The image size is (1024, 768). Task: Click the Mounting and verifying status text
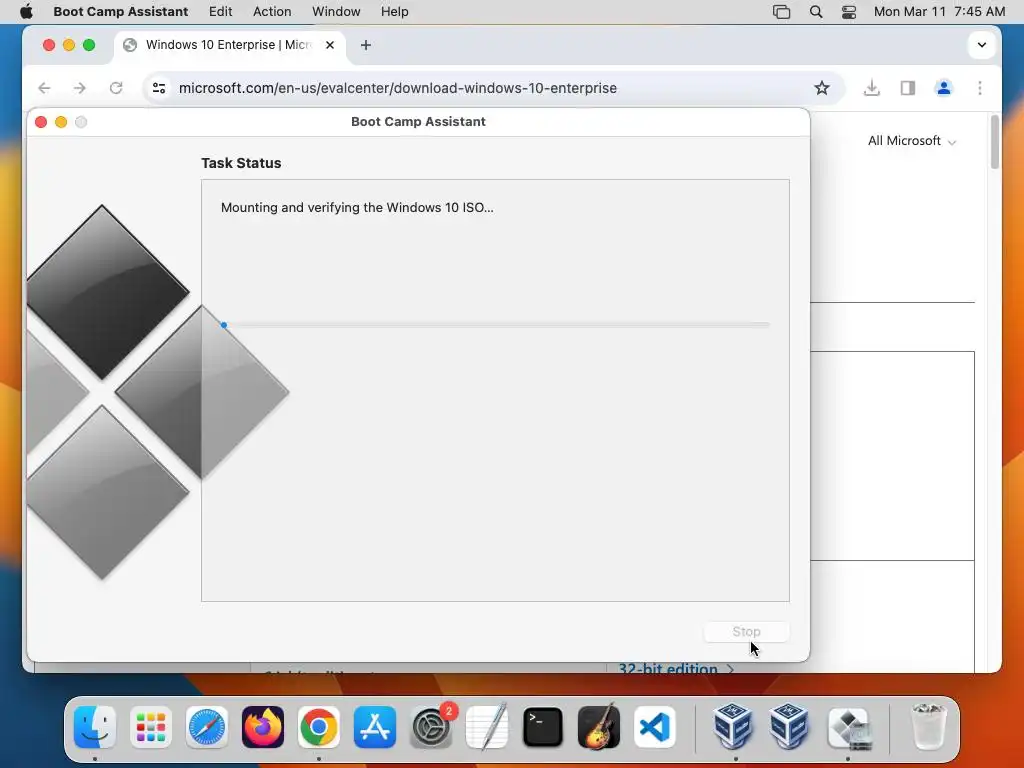pos(357,208)
